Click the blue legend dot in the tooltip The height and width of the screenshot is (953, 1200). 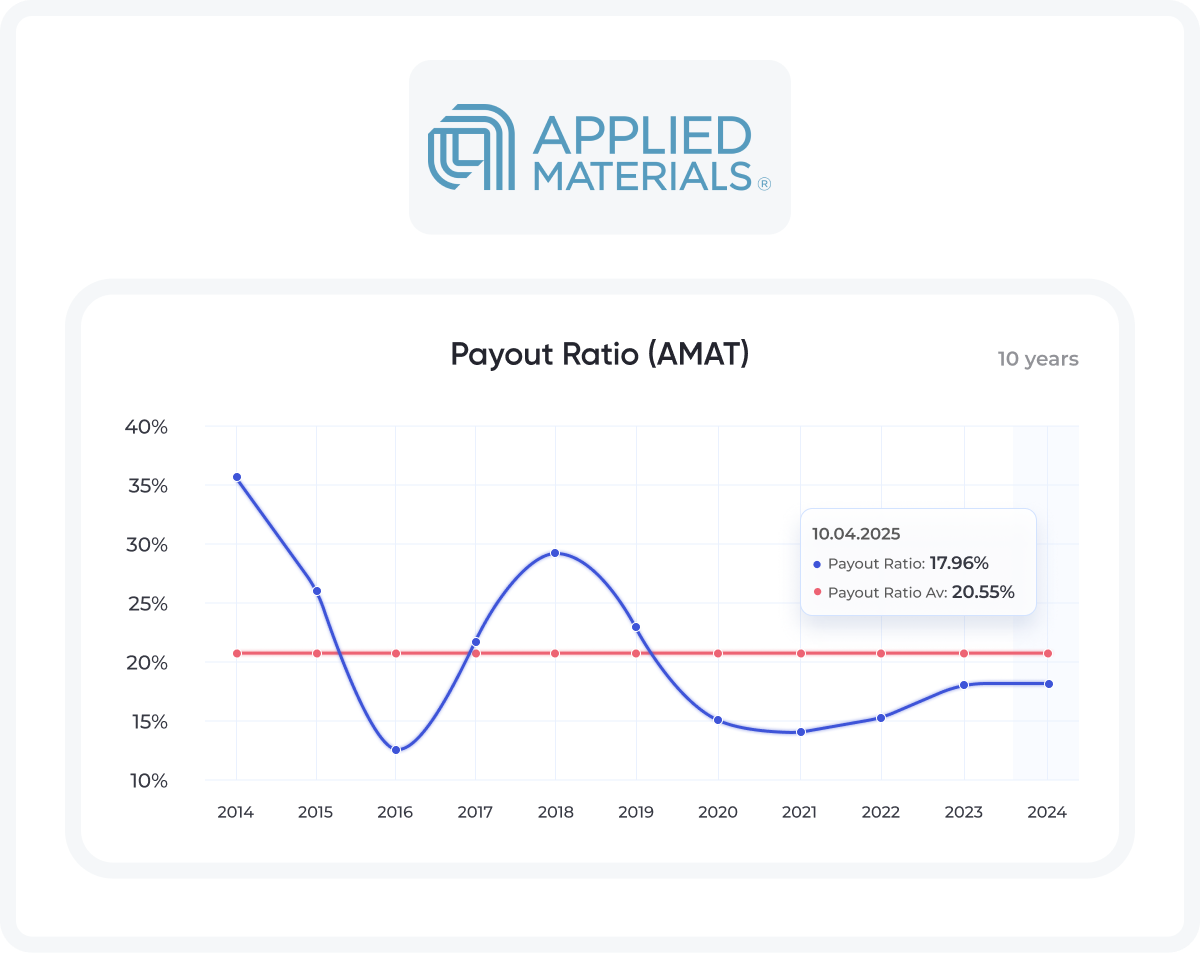[x=817, y=565]
